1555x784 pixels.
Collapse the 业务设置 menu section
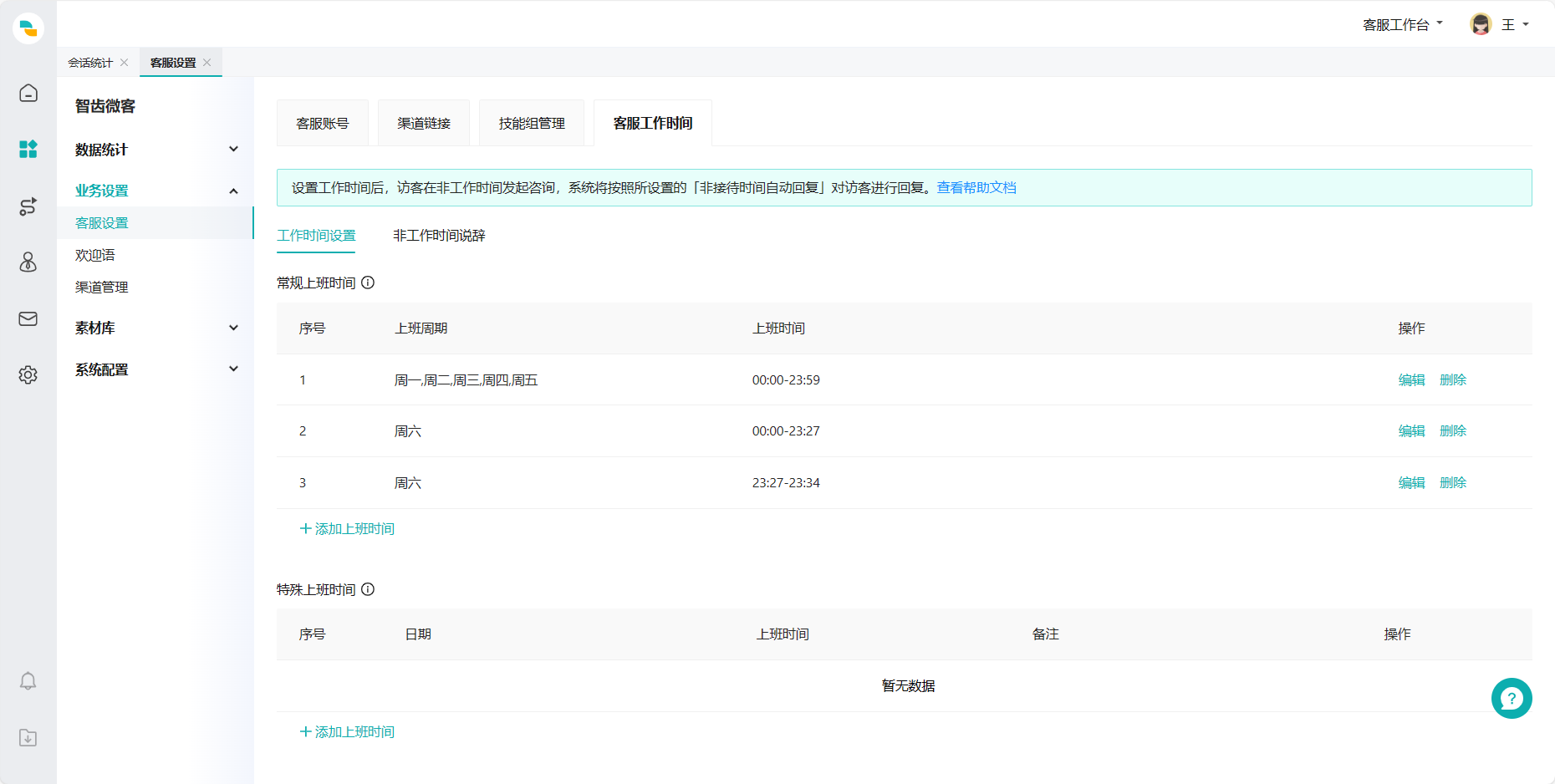155,191
